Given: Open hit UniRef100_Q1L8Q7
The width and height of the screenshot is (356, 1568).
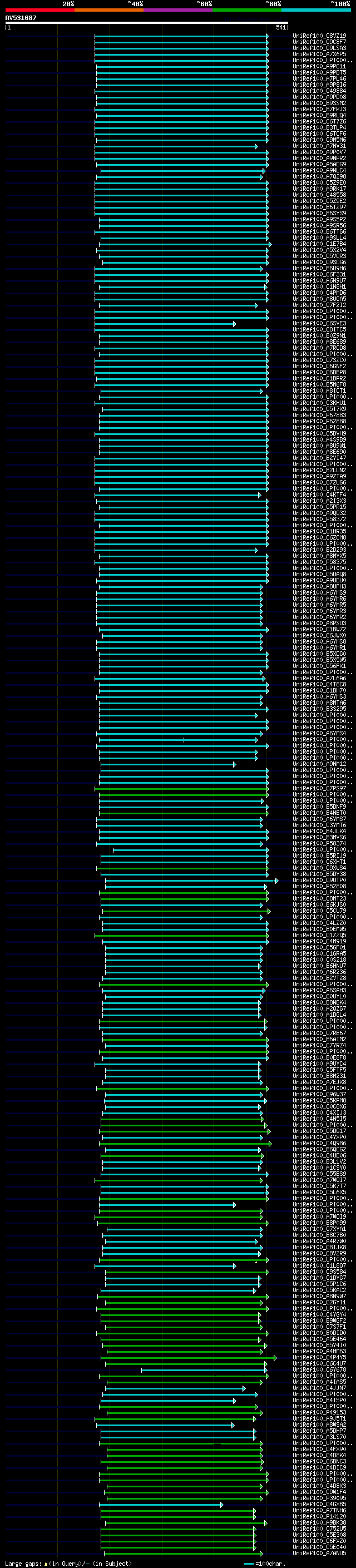Looking at the screenshot, I should (x=319, y=1265).
